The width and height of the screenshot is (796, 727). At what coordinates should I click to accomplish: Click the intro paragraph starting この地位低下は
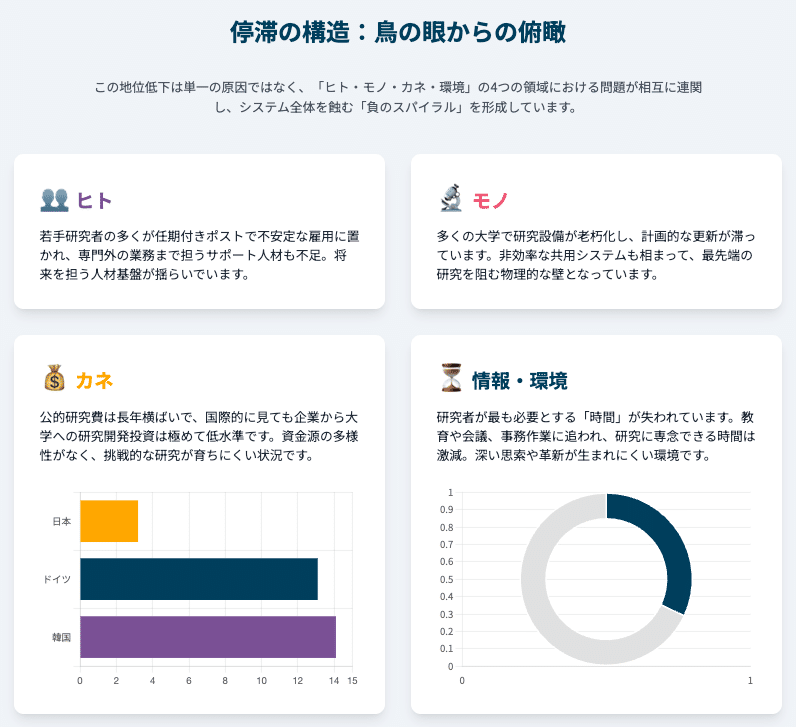click(398, 97)
